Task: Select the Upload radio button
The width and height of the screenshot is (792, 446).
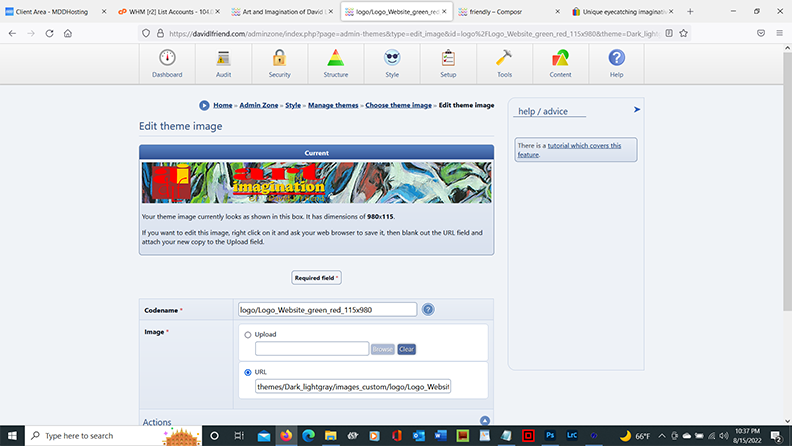Action: pos(247,334)
